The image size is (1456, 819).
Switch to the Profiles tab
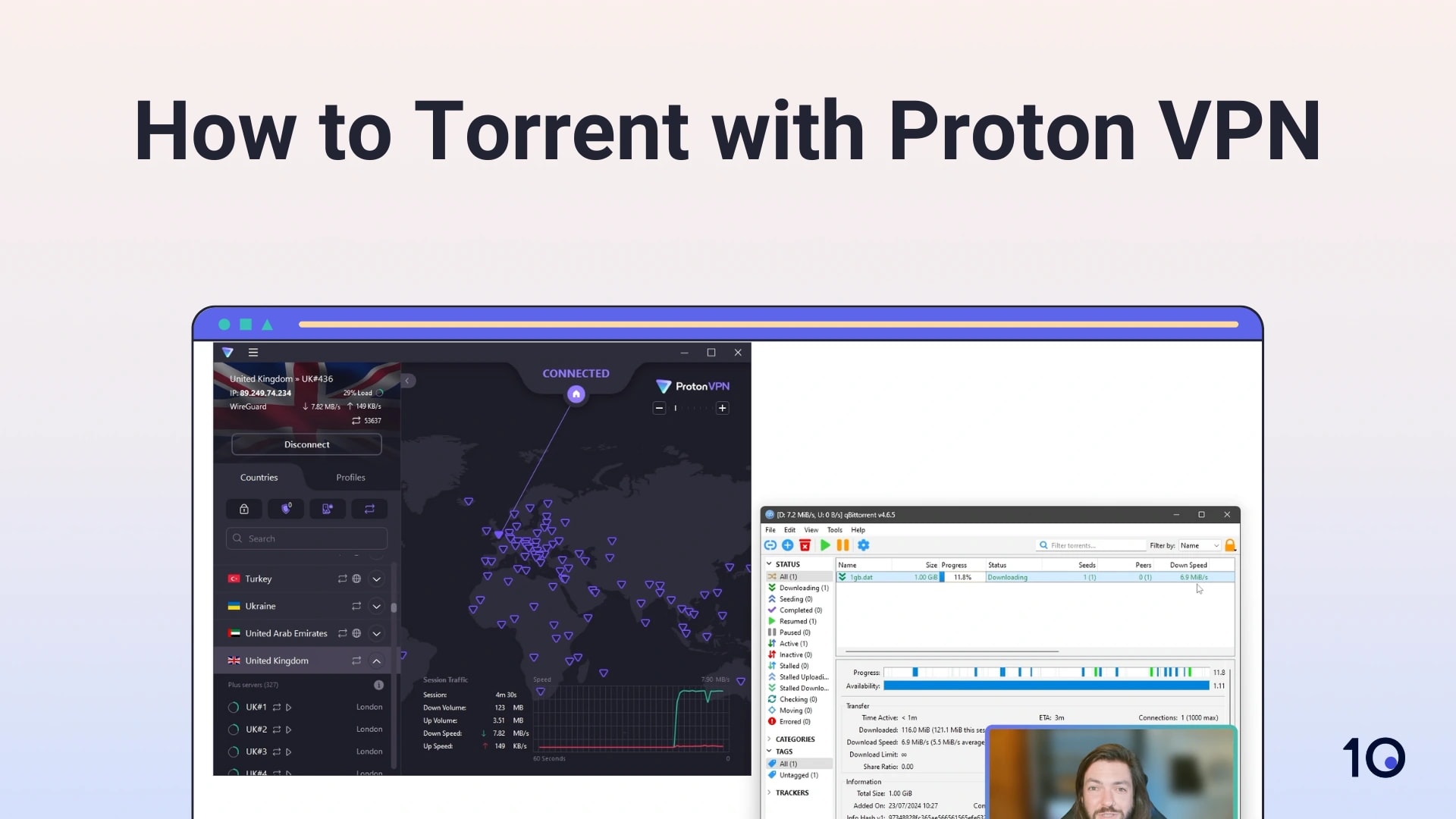350,478
